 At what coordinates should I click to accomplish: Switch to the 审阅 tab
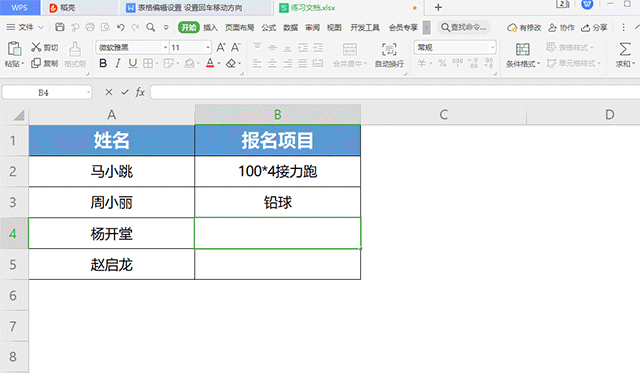(312, 27)
